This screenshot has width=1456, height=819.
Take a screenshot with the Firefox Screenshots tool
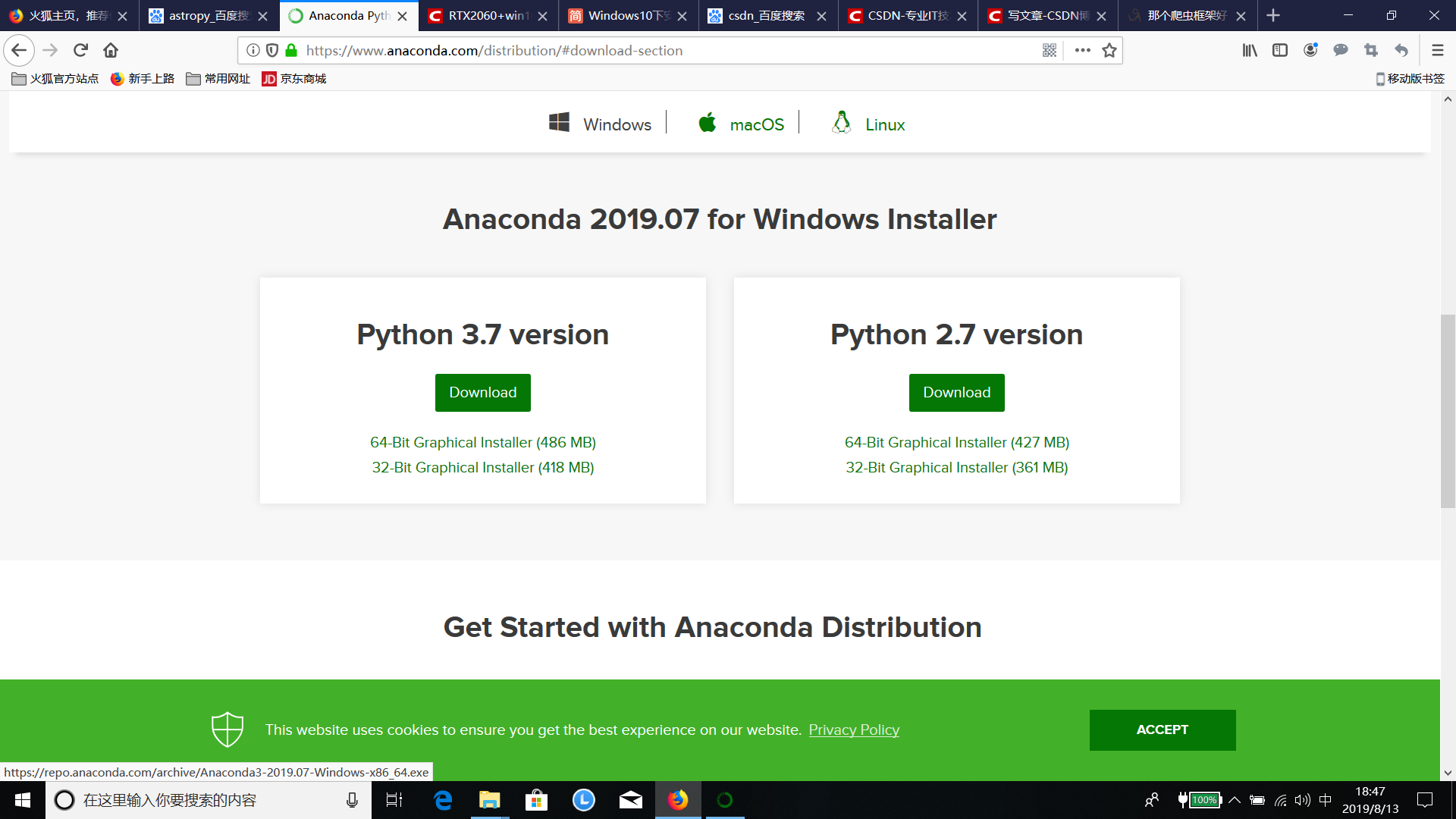pos(1370,50)
